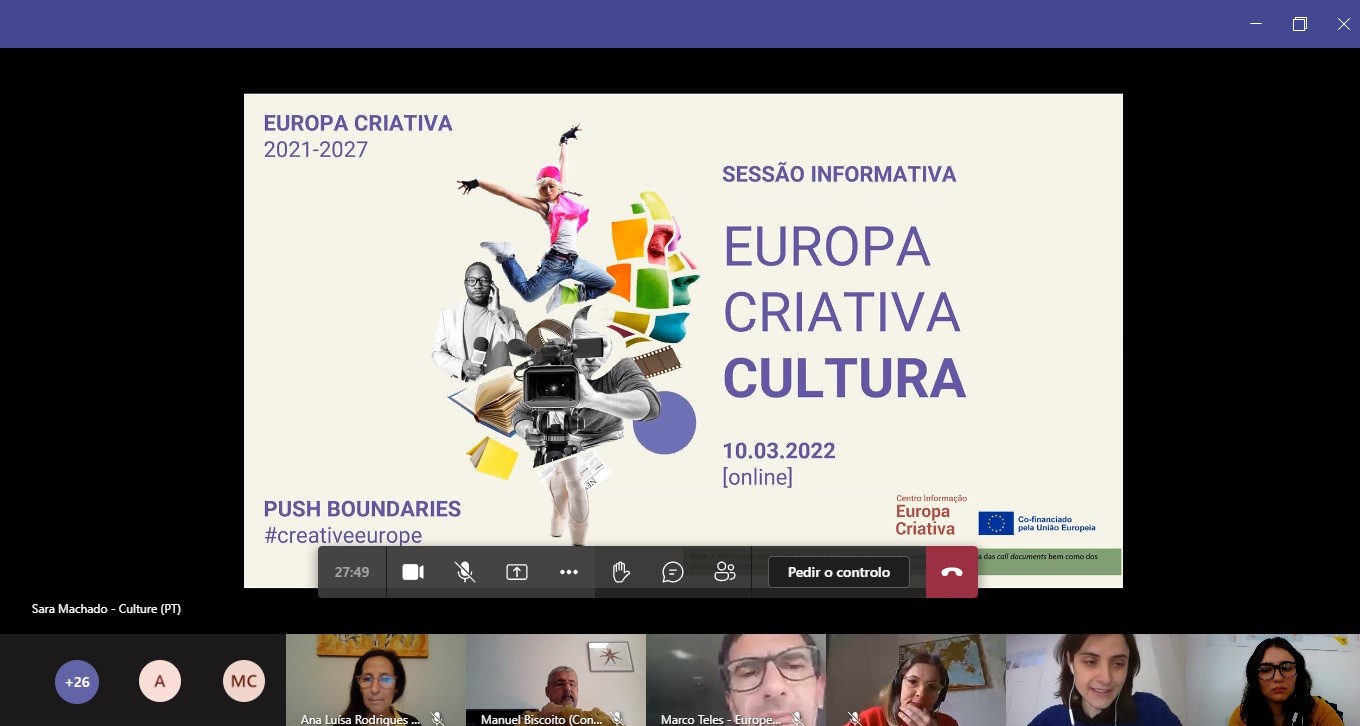
Task: Select Marco Teles video tile
Action: click(x=735, y=680)
